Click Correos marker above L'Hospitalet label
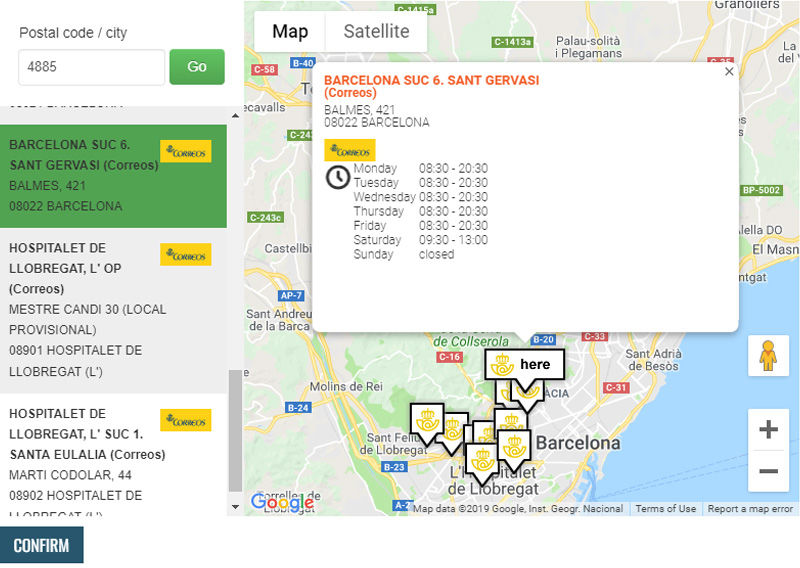This screenshot has height=568, width=800. [482, 463]
